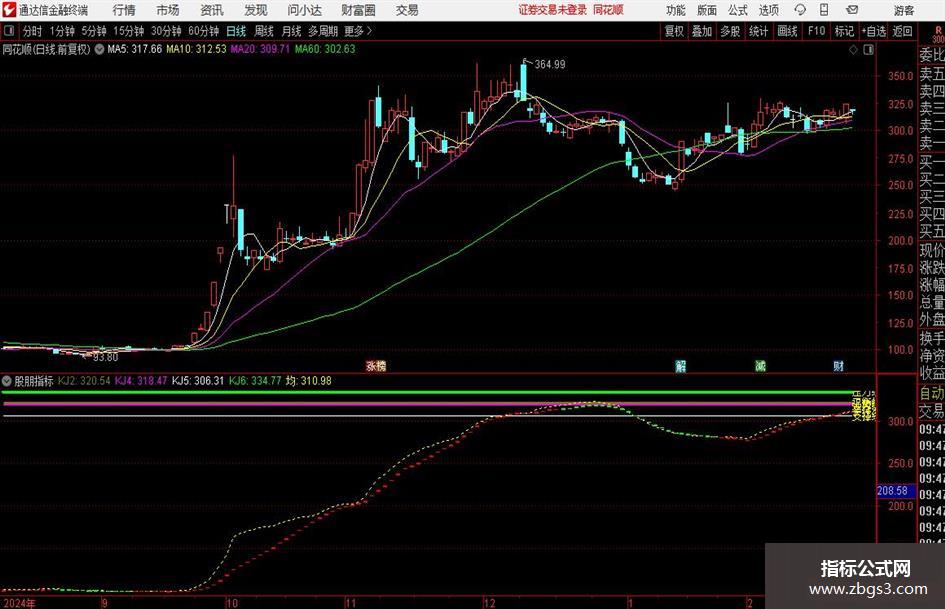Click the MA20: 309.71 value

point(260,49)
